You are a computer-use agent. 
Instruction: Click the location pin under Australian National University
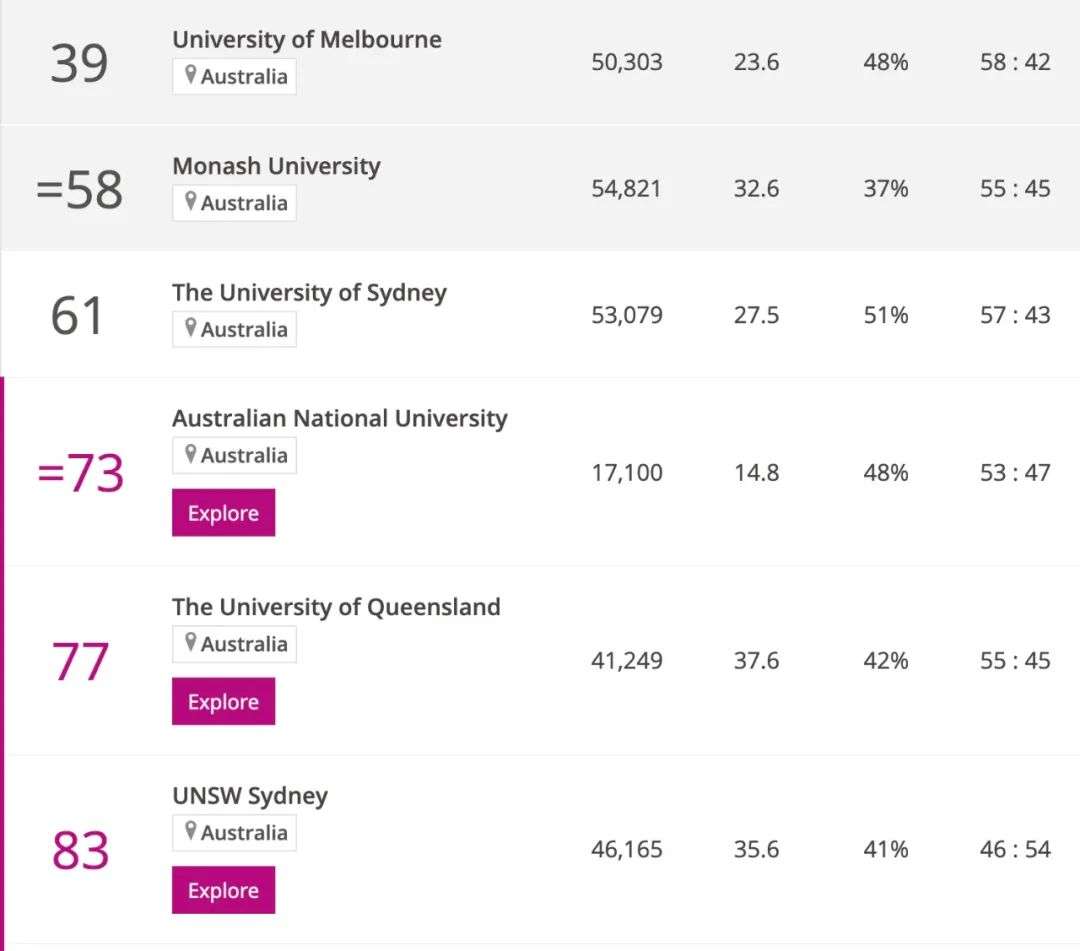tap(191, 454)
